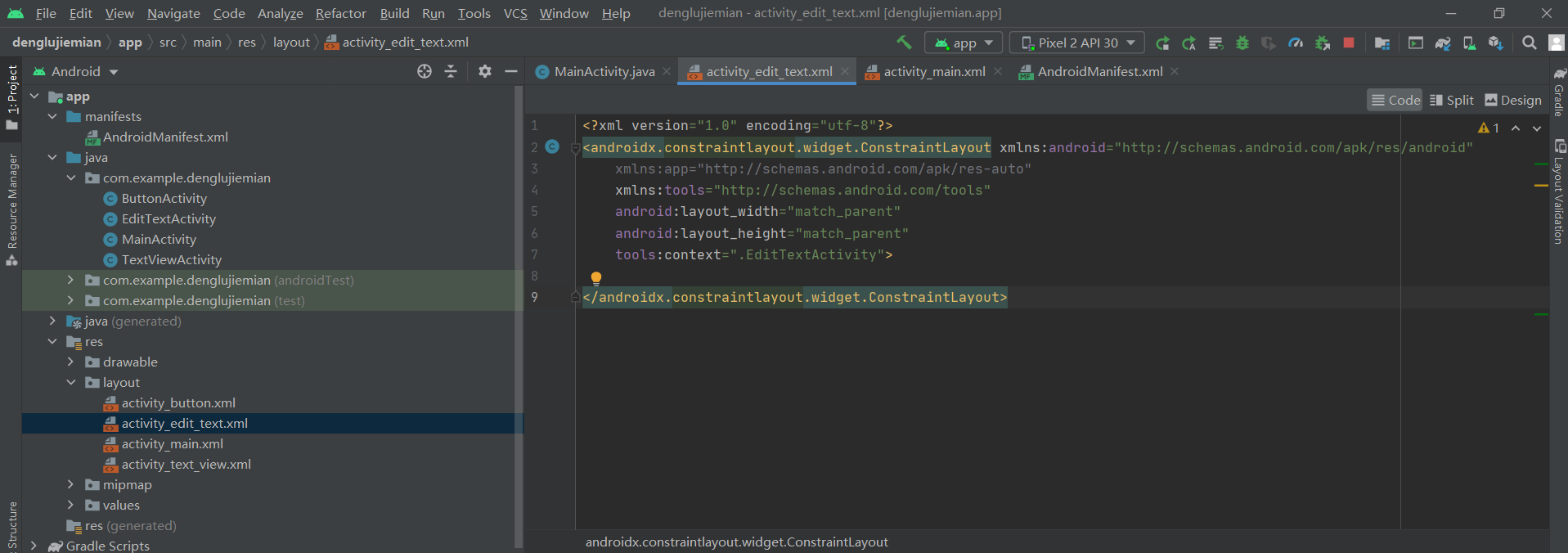This screenshot has width=1568, height=553.
Task: Click the res breadcrumb in navigation bar
Action: tap(247, 42)
